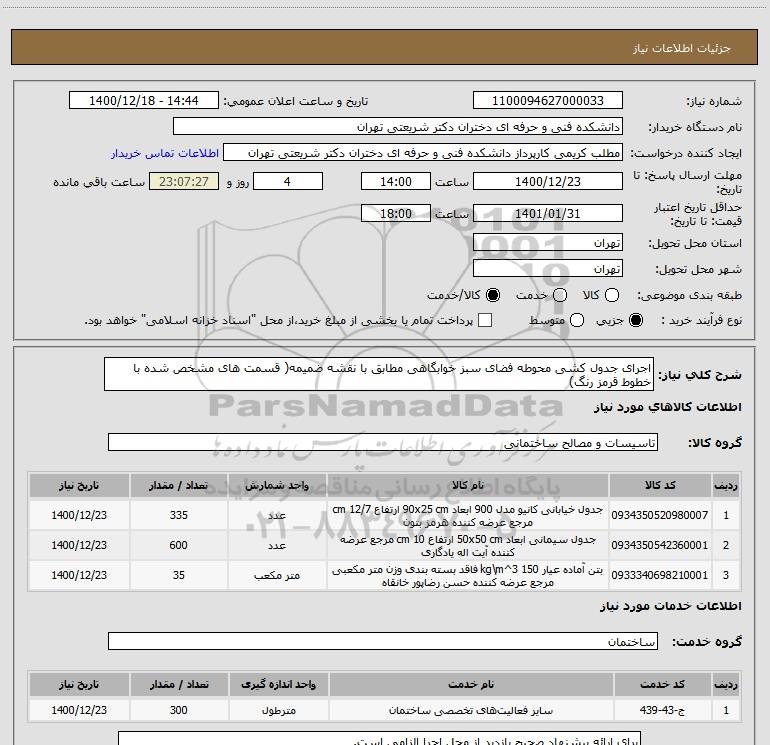This screenshot has height=745, width=770.
Task: Click the service quantity 300 cell
Action: 179,710
